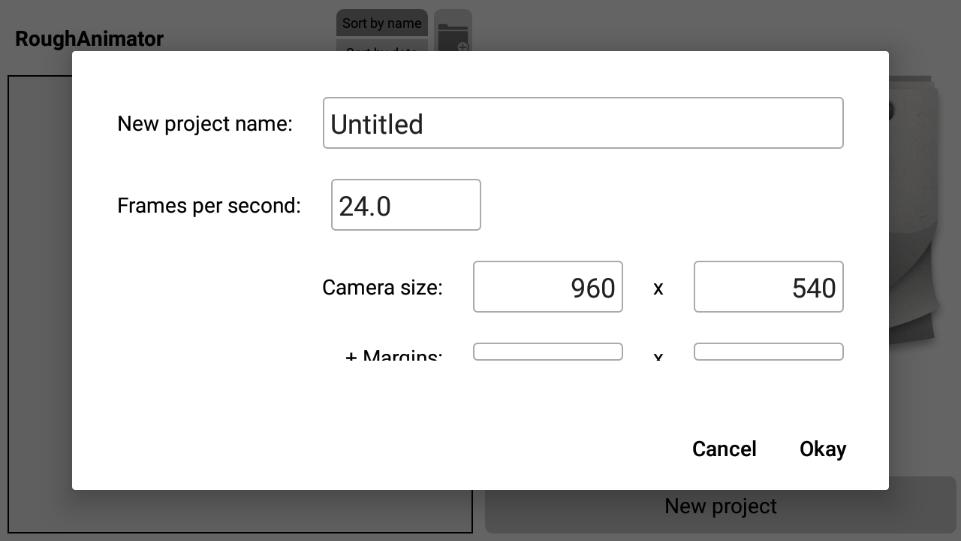This screenshot has width=961, height=541.
Task: Click the new folder icon
Action: click(454, 32)
